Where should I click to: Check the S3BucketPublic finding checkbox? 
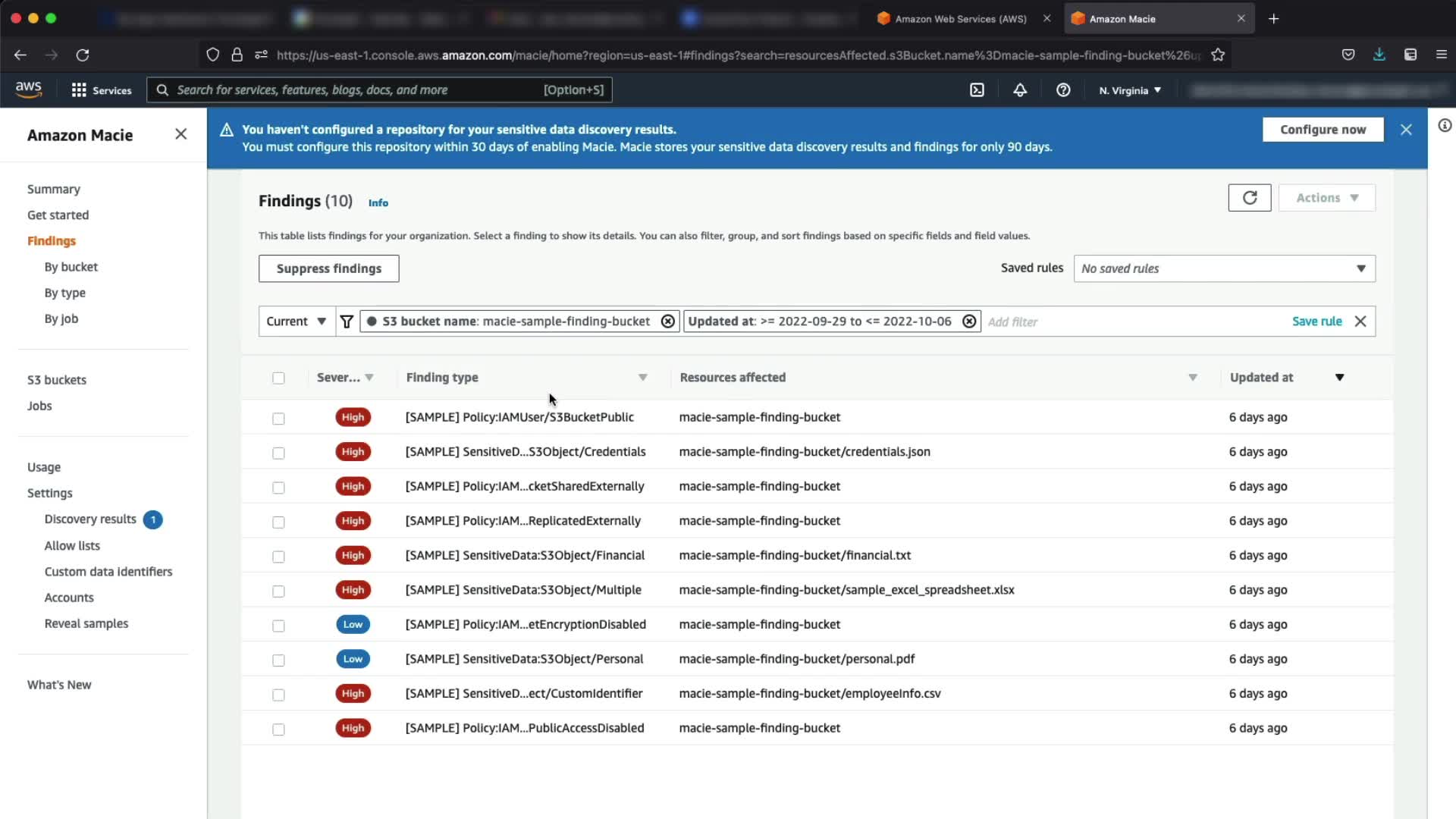[278, 419]
